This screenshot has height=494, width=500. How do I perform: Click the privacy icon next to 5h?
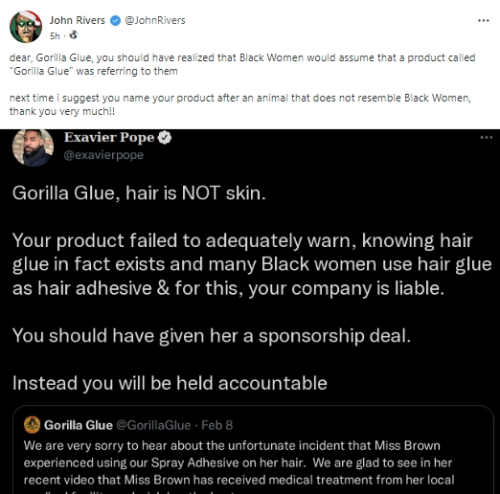(x=73, y=35)
